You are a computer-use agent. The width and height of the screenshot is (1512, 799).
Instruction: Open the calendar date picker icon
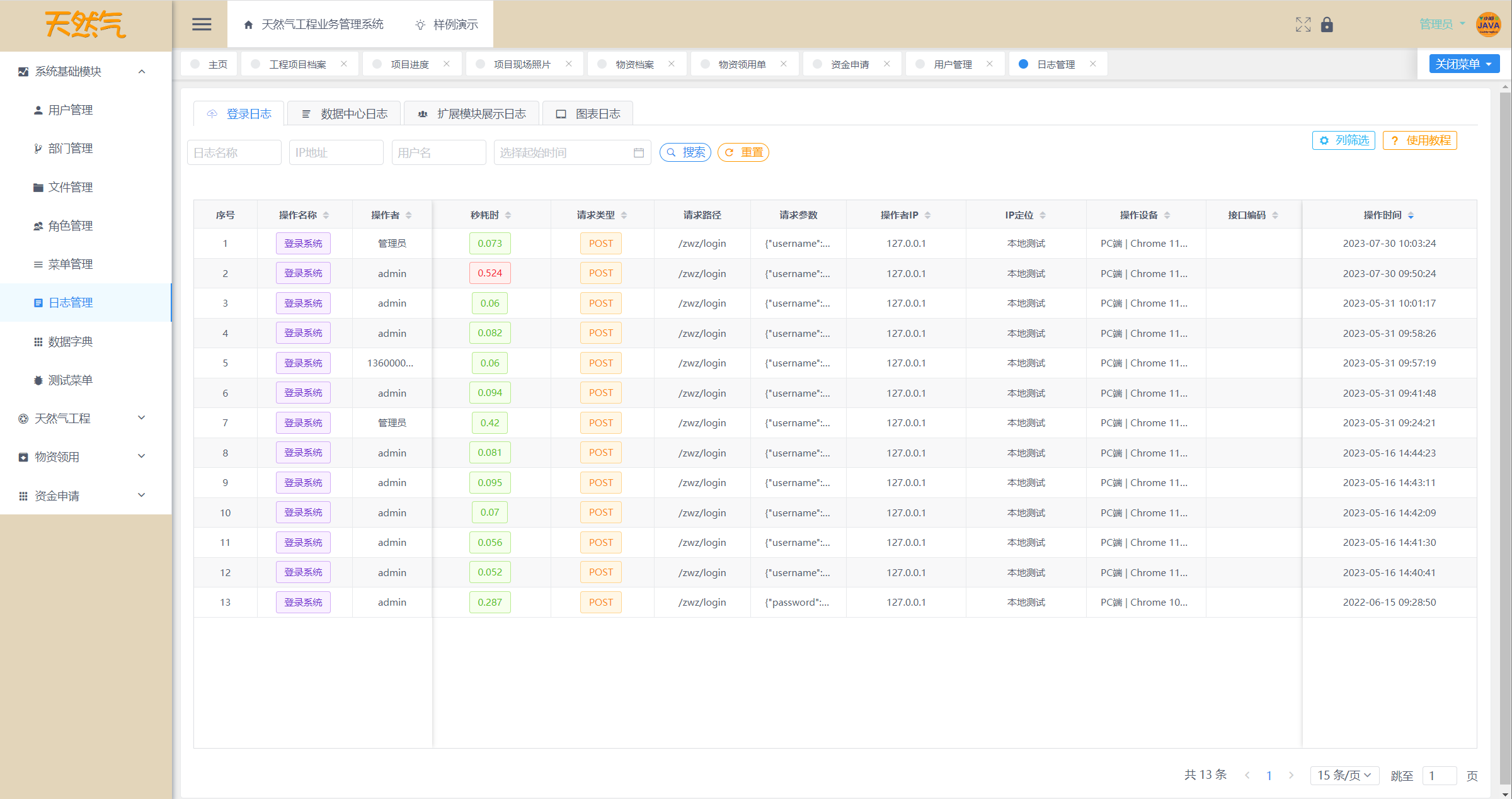coord(638,152)
